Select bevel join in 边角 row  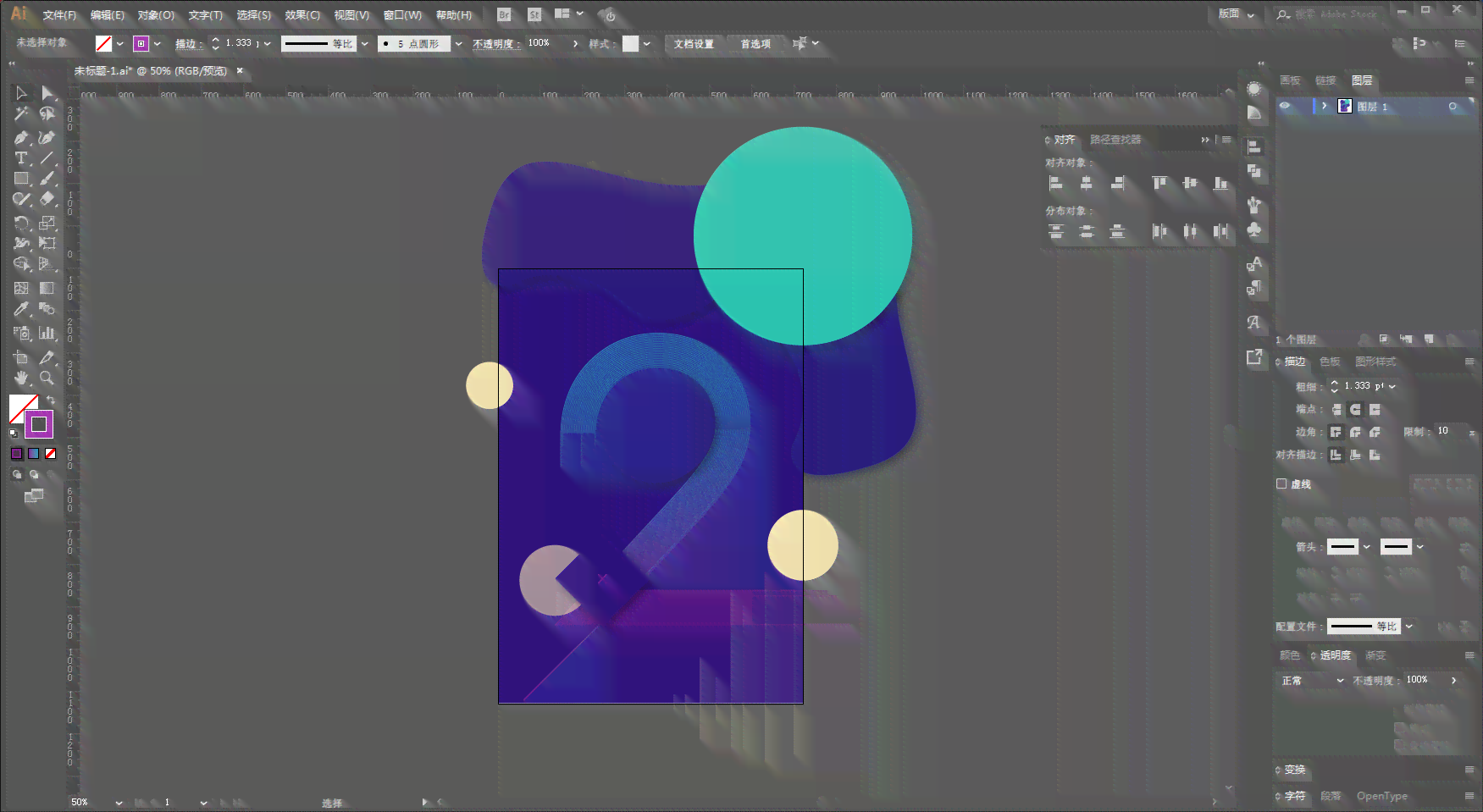(1375, 432)
